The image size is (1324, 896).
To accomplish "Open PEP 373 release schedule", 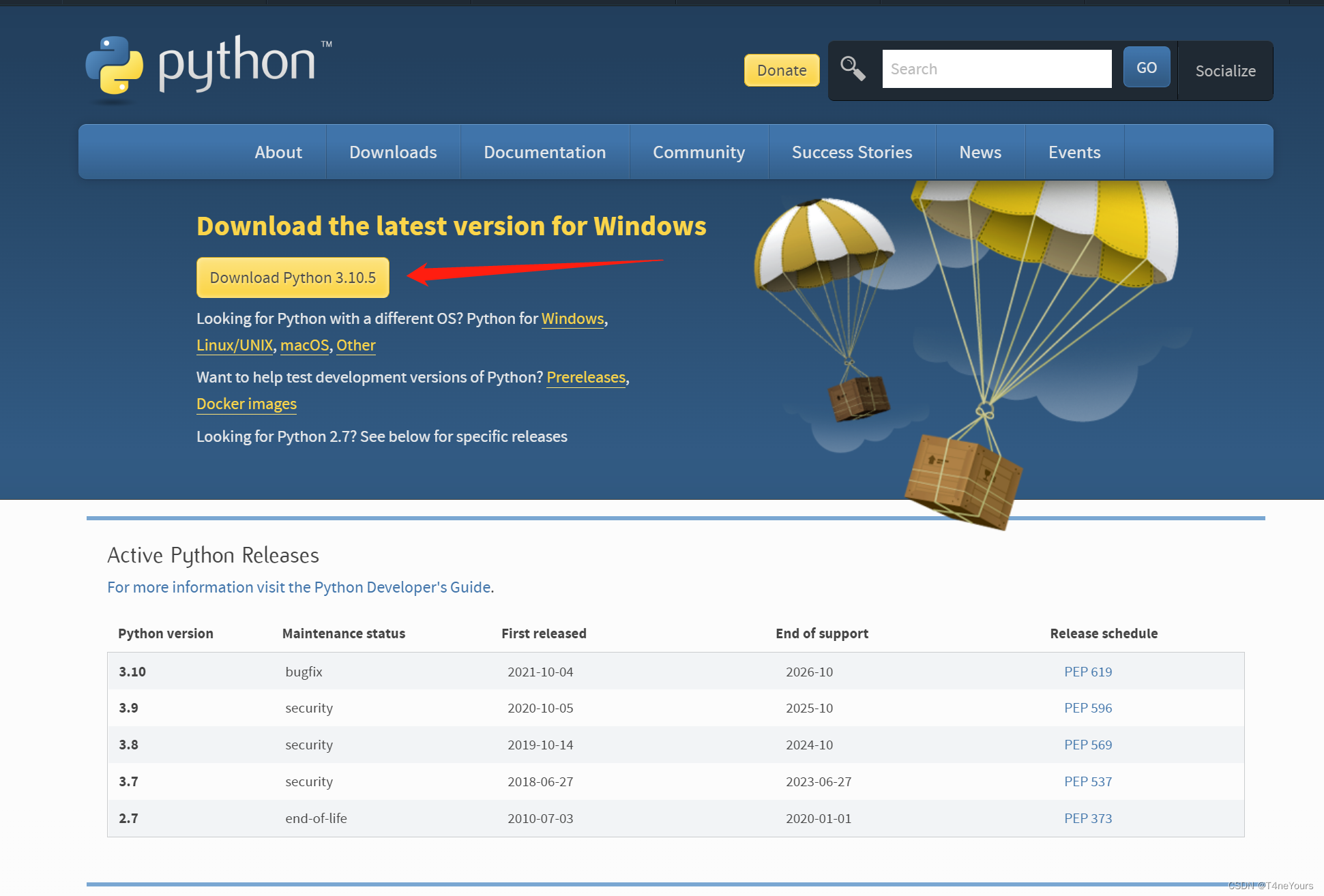I will [x=1088, y=818].
